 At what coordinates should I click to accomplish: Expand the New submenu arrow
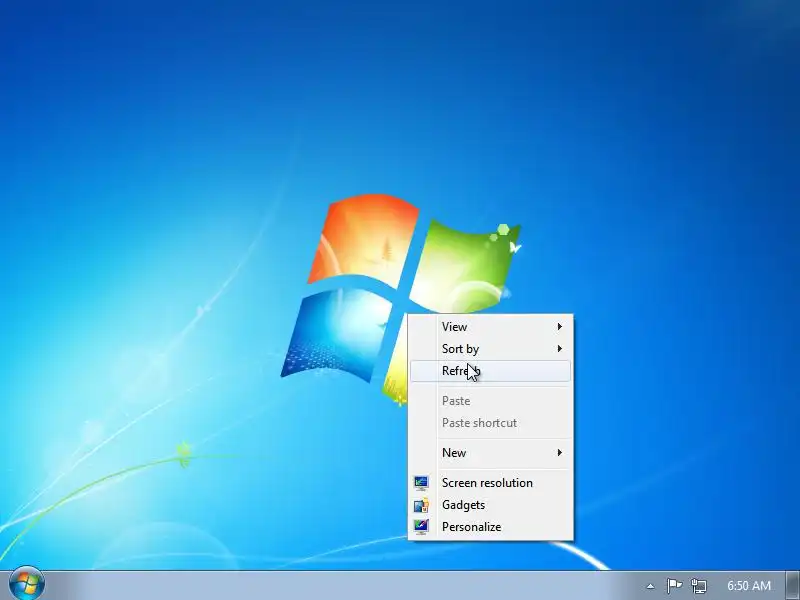560,453
